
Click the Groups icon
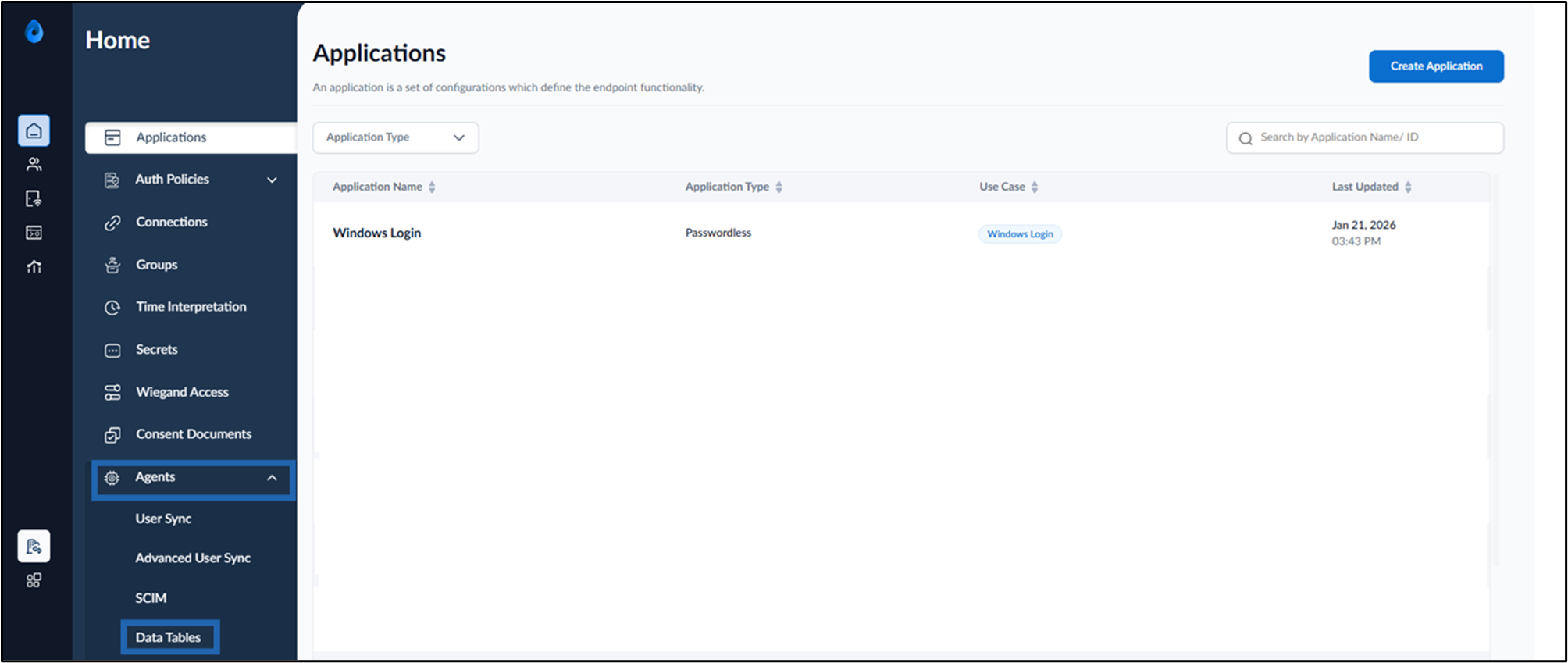coord(112,266)
